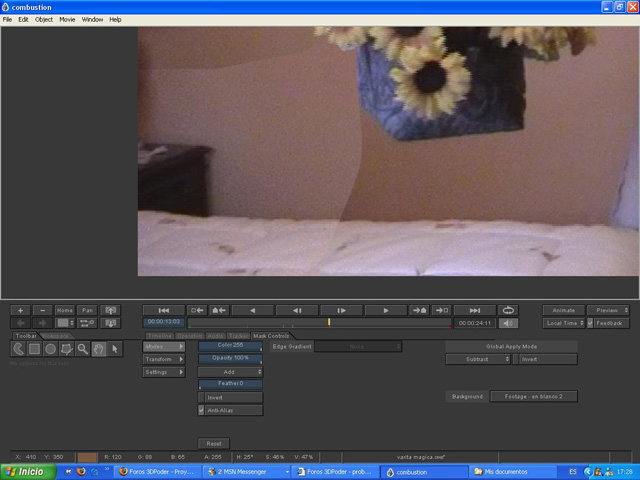Image resolution: width=640 pixels, height=480 pixels.
Task: Toggle the mask Invert checkbox
Action: (201, 397)
